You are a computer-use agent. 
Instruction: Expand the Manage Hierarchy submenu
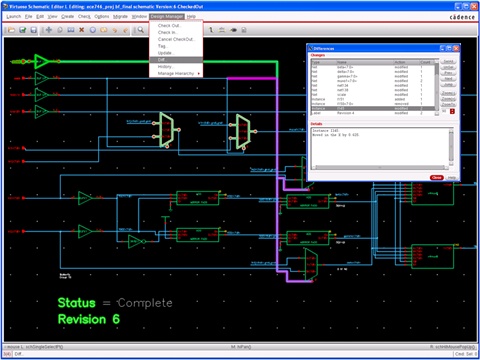(176, 73)
